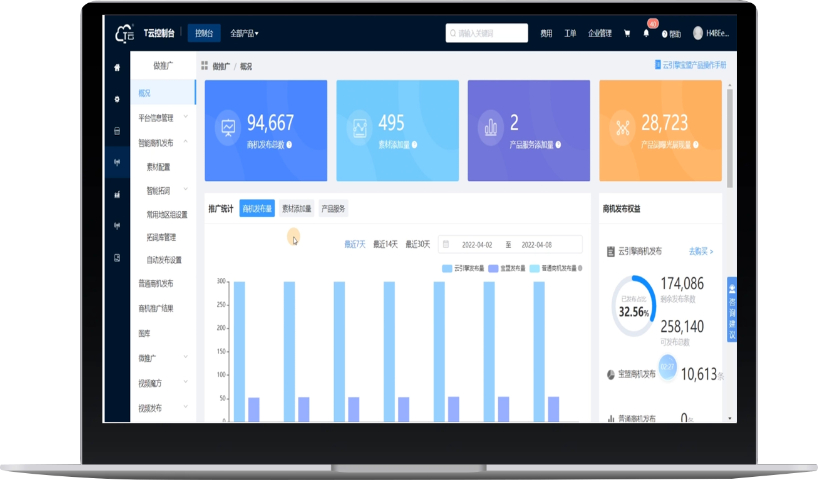Click the home icon in dark sidebar
The width and height of the screenshot is (818, 480).
117,67
